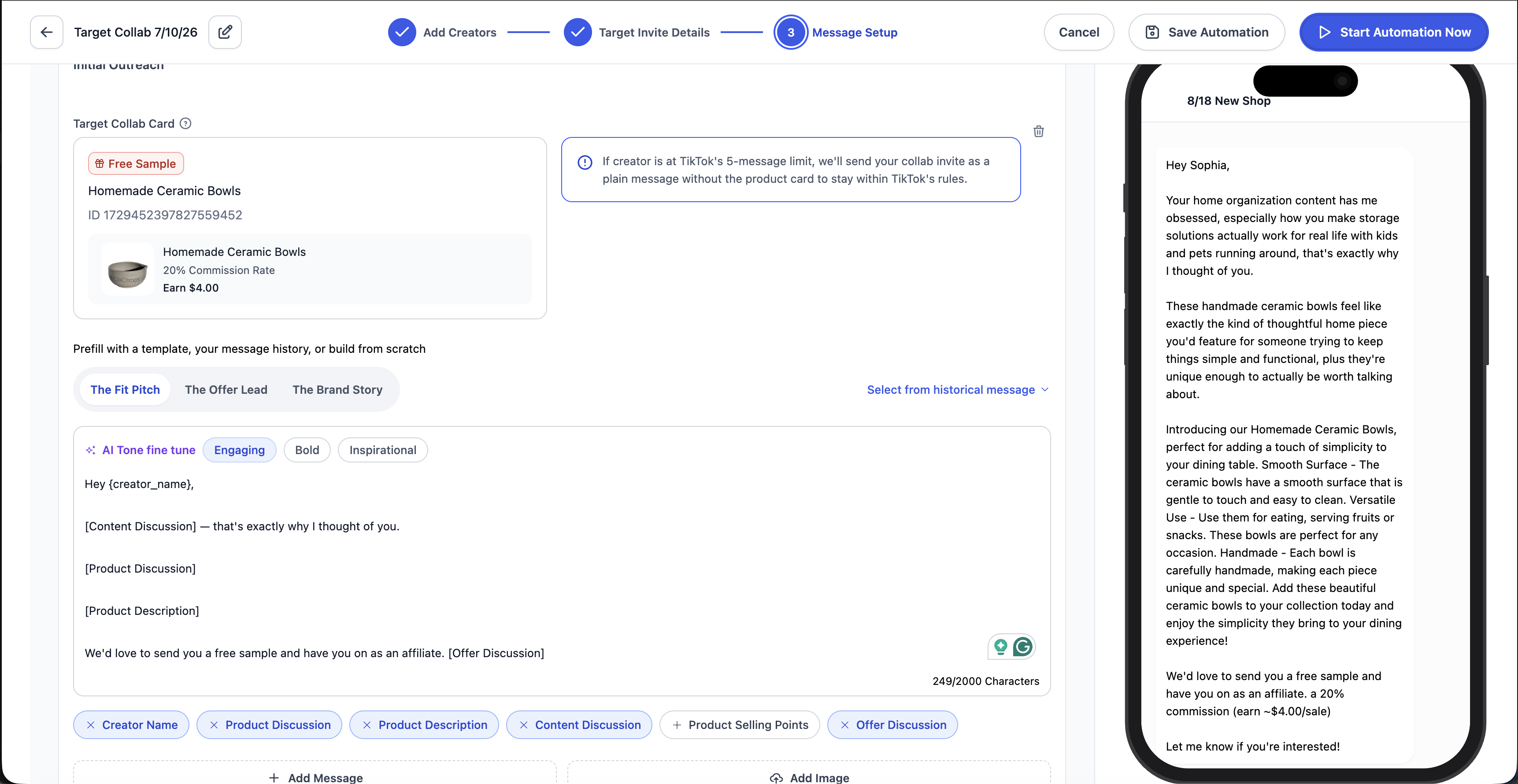Click Hey Sophia in the phone preview

click(1197, 165)
